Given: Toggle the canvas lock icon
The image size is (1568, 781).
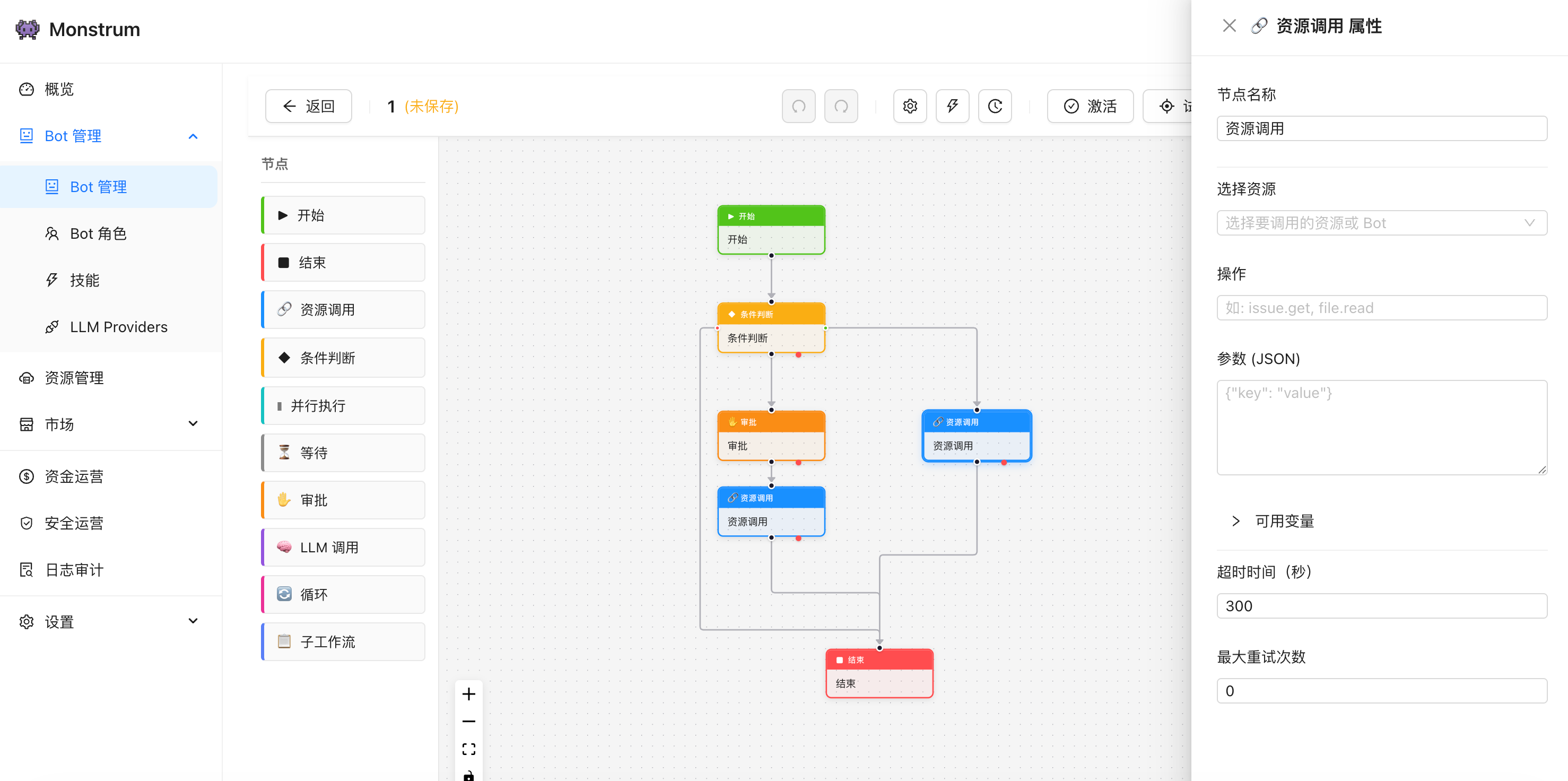Looking at the screenshot, I should pos(468,776).
